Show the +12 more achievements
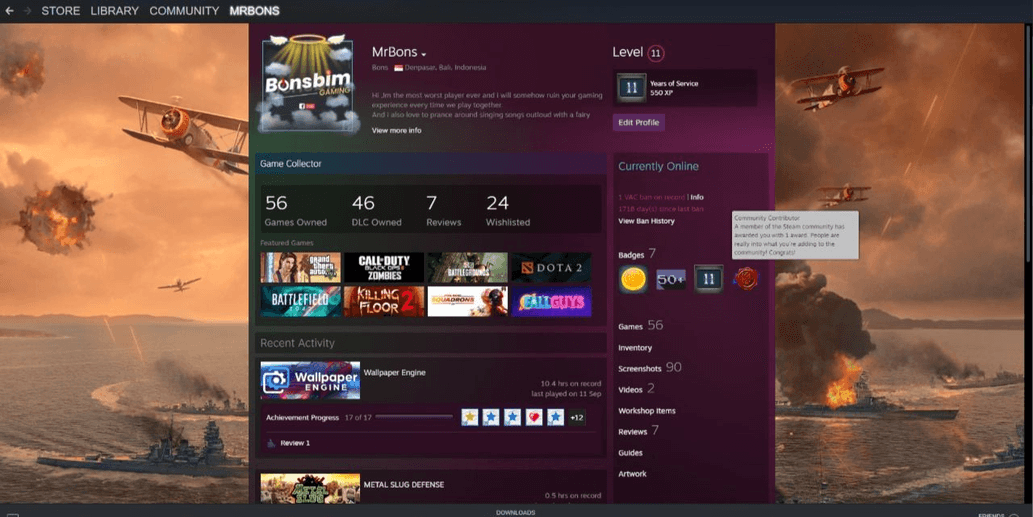 click(577, 418)
